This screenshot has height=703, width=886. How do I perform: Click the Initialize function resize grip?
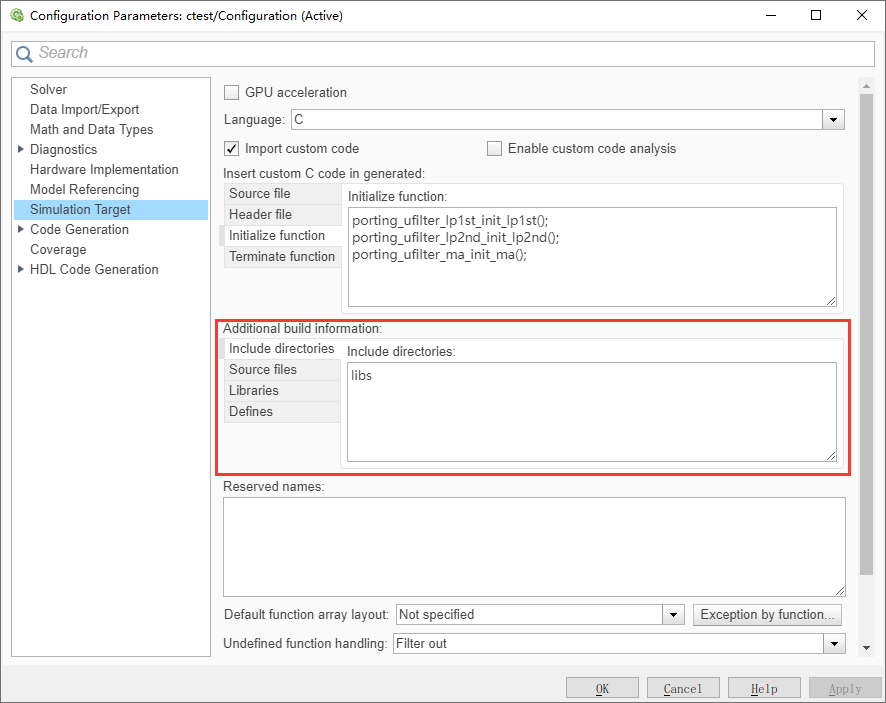(831, 301)
